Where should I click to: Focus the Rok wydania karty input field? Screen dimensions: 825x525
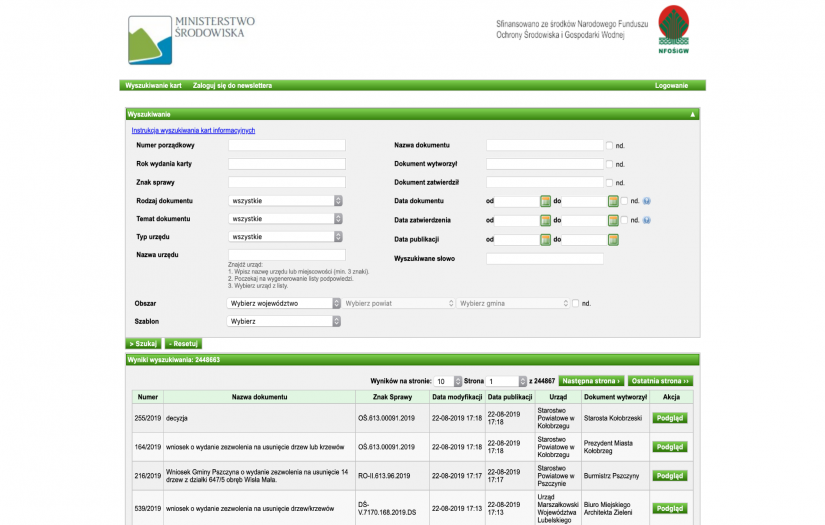coord(287,164)
